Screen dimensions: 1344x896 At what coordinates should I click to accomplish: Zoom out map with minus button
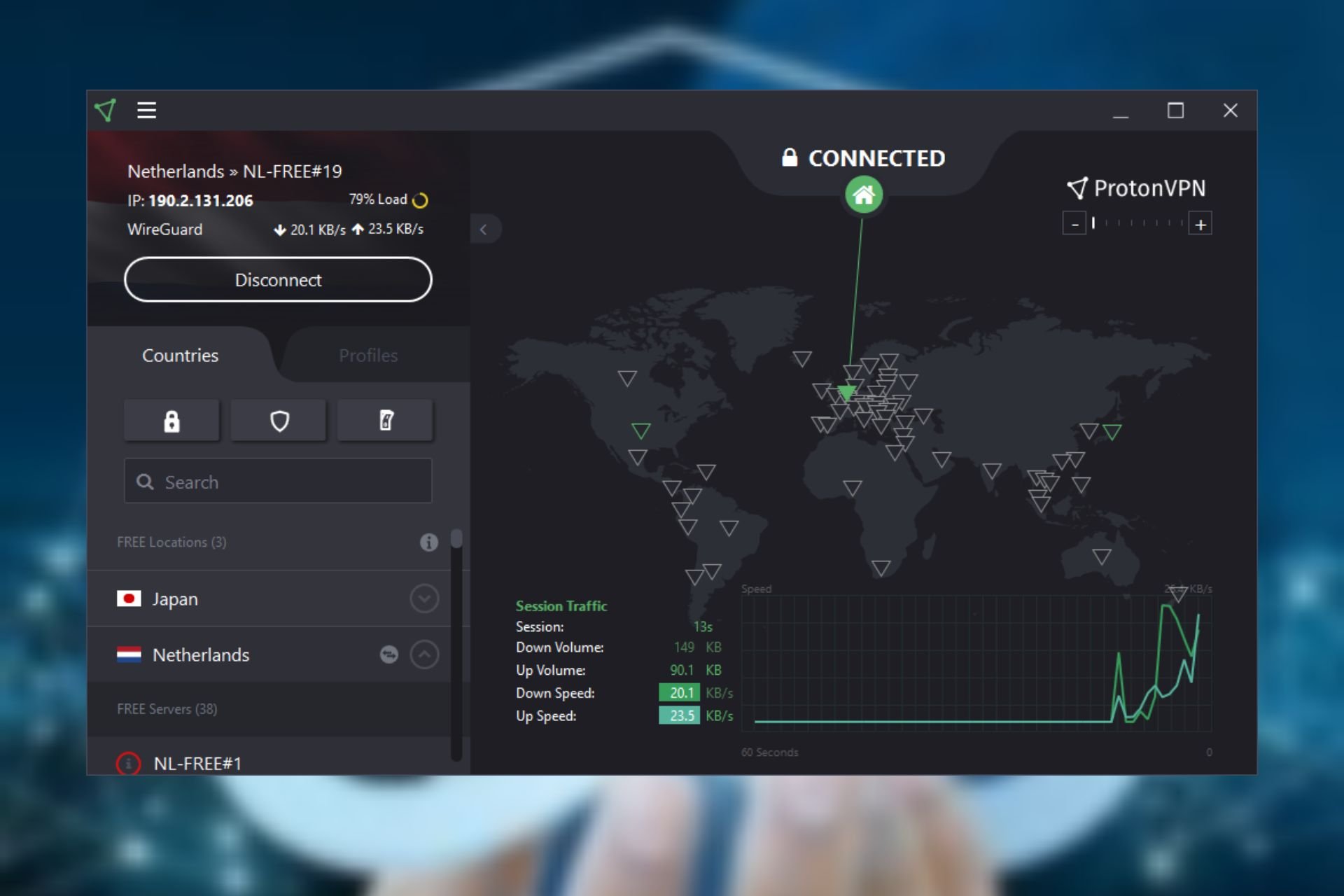(1074, 225)
